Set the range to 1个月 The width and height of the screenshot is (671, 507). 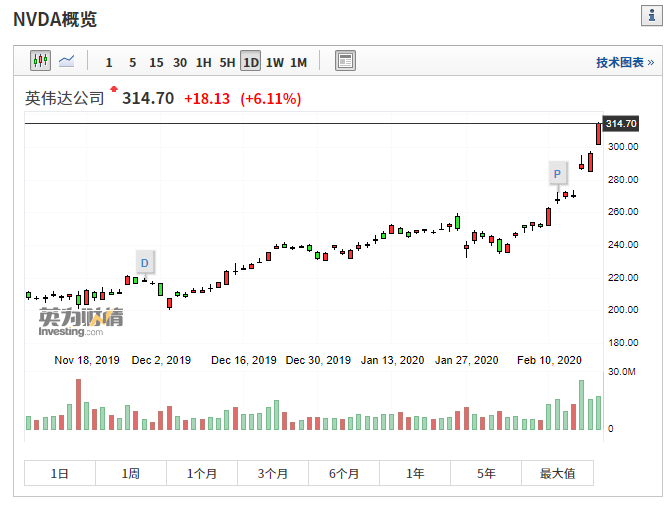(x=202, y=473)
